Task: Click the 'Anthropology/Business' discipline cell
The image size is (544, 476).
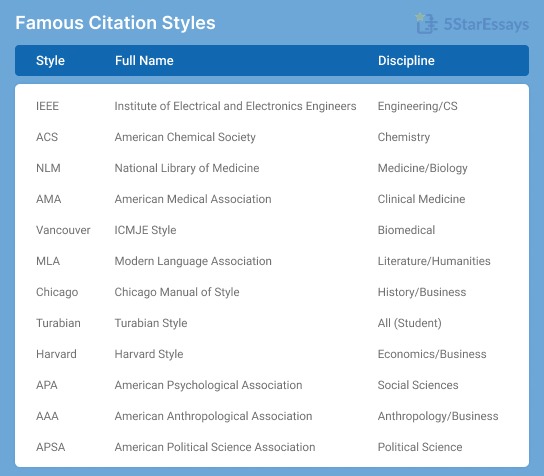Action: (x=438, y=416)
